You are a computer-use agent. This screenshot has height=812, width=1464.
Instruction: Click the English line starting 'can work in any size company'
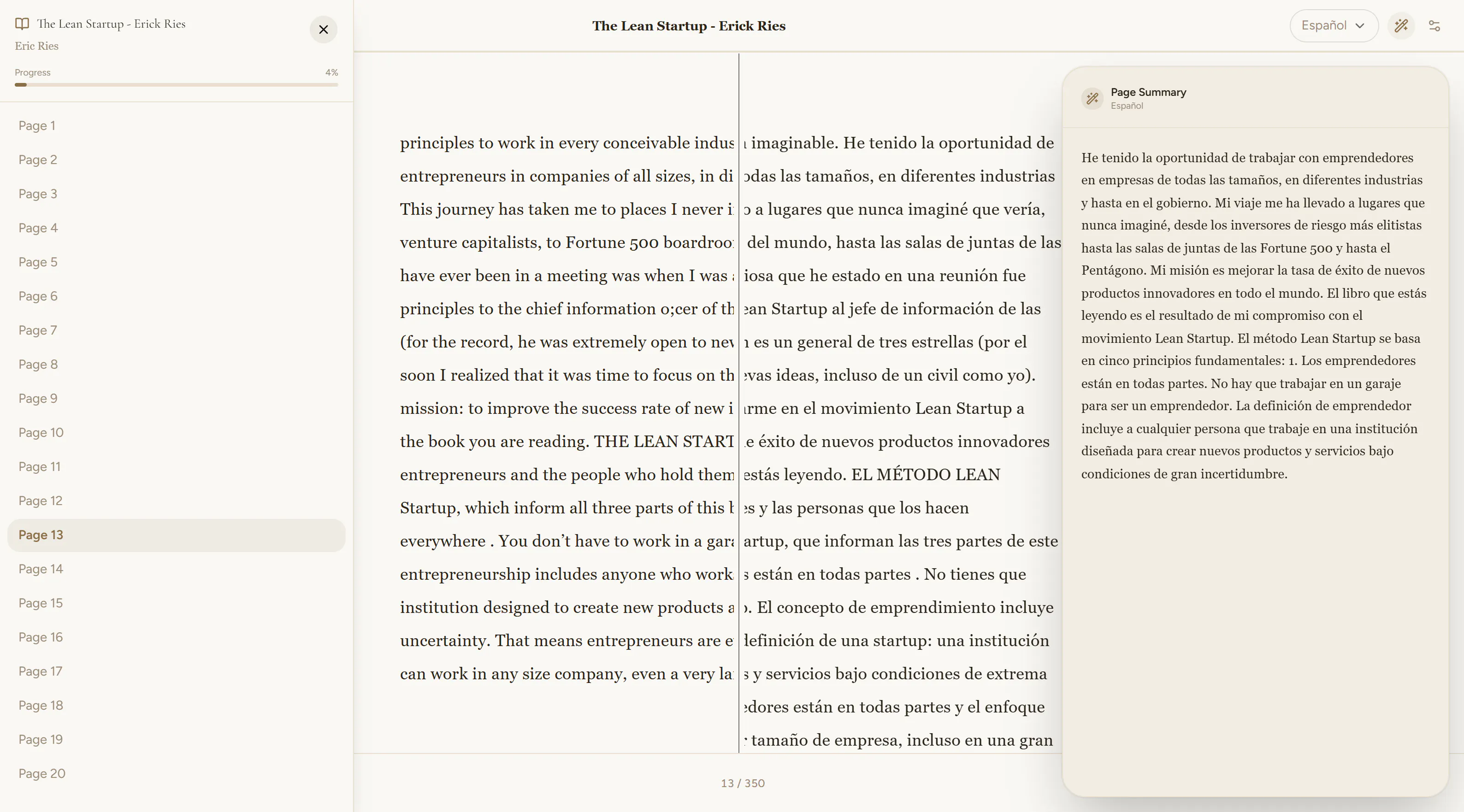coord(567,674)
